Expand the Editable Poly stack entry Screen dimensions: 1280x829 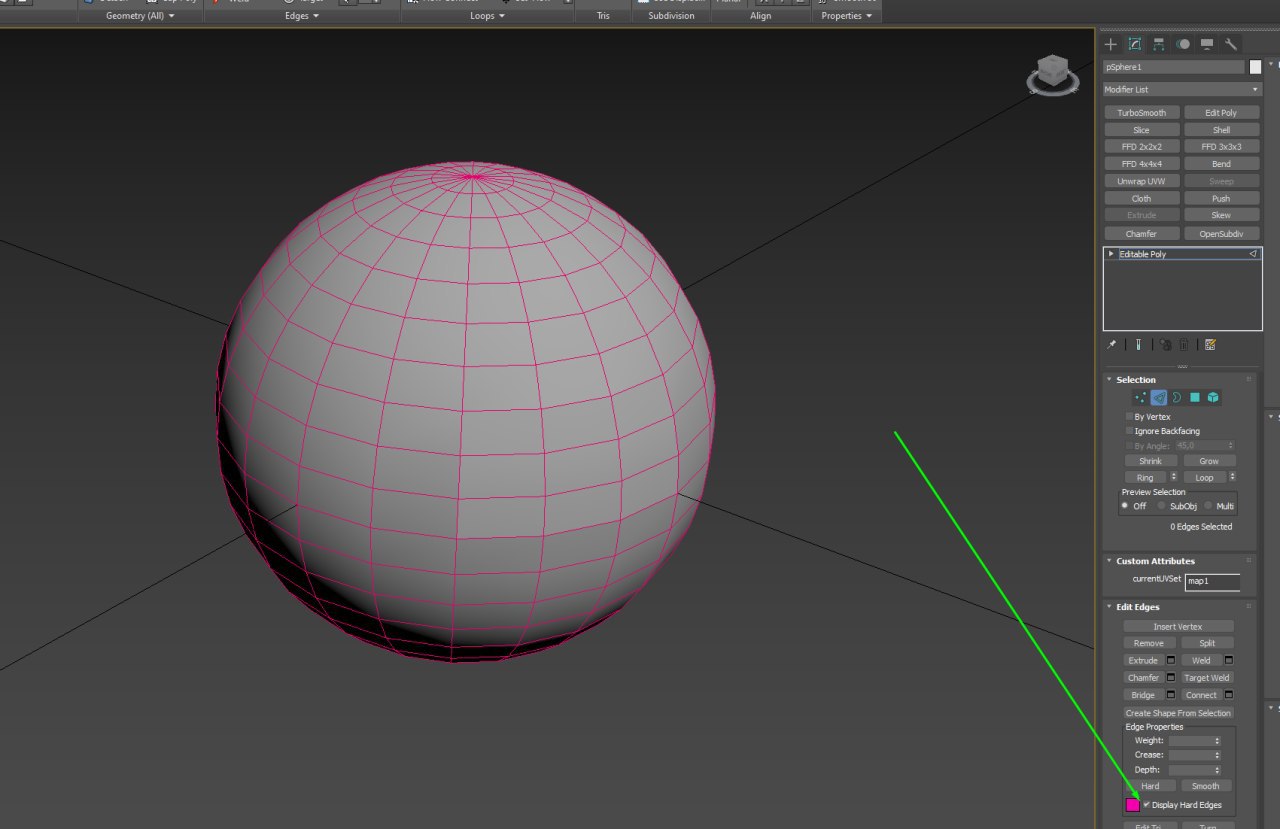pyautogui.click(x=1111, y=254)
